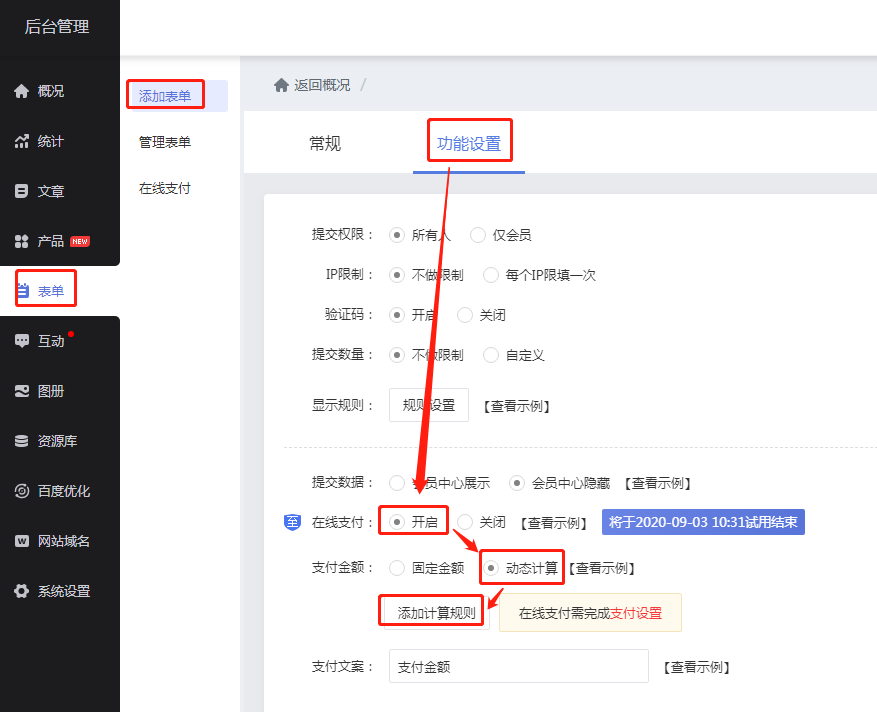
Task: Click the 概况 home icon in sidebar
Action: [x=21, y=91]
